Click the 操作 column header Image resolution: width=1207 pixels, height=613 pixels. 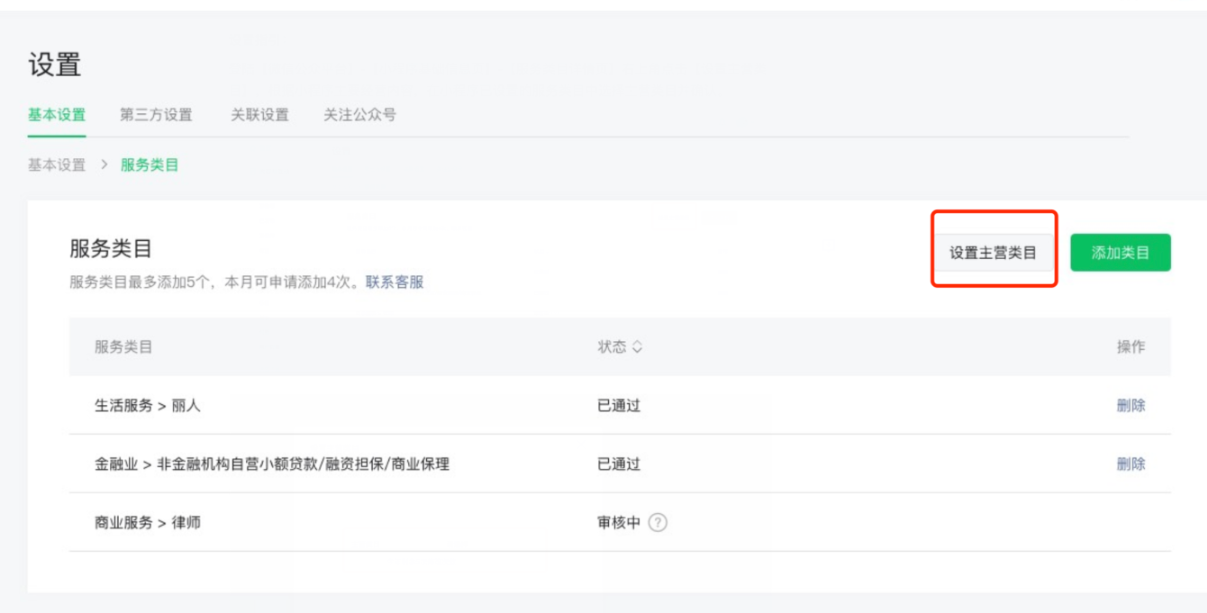(x=1131, y=347)
